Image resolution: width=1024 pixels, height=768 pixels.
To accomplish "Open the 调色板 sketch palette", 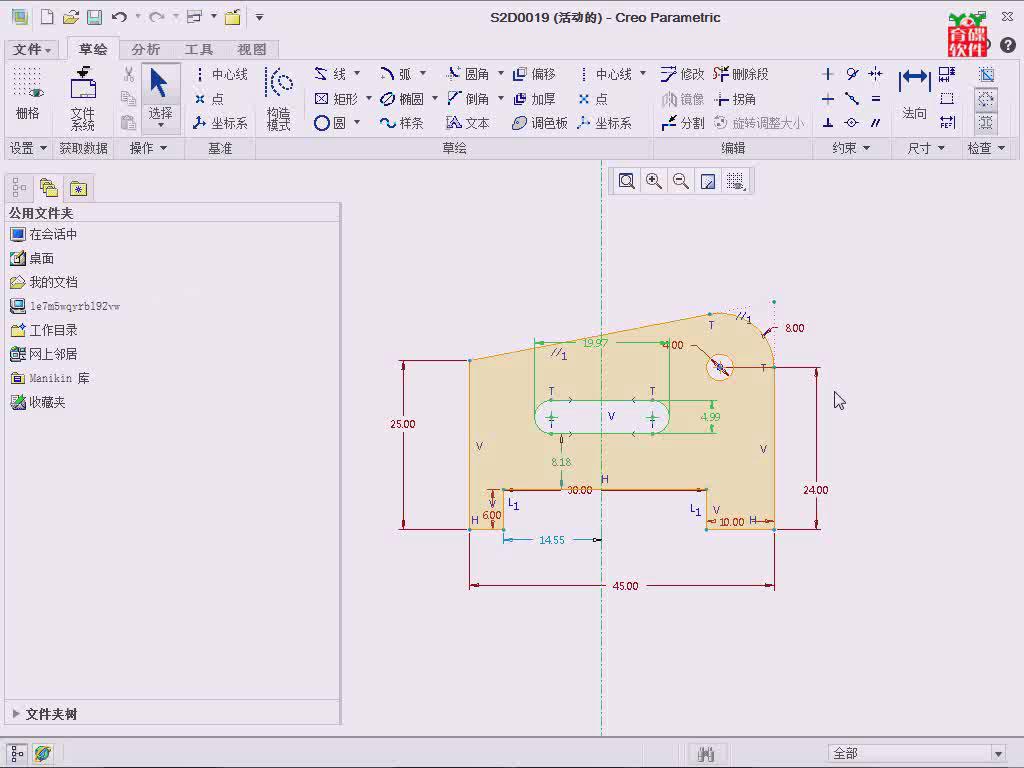I will coord(540,123).
